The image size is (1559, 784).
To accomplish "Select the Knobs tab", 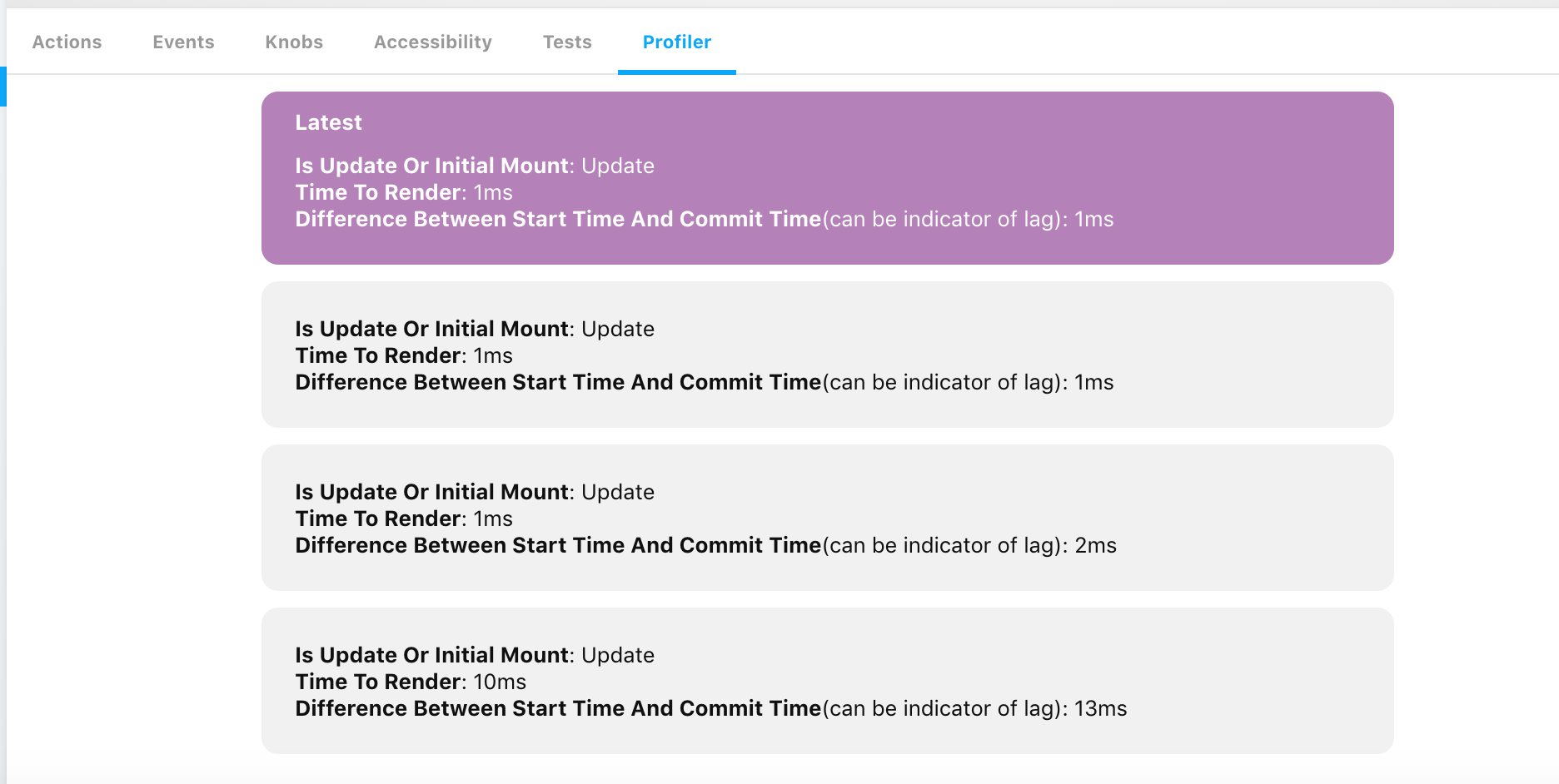I will (294, 42).
